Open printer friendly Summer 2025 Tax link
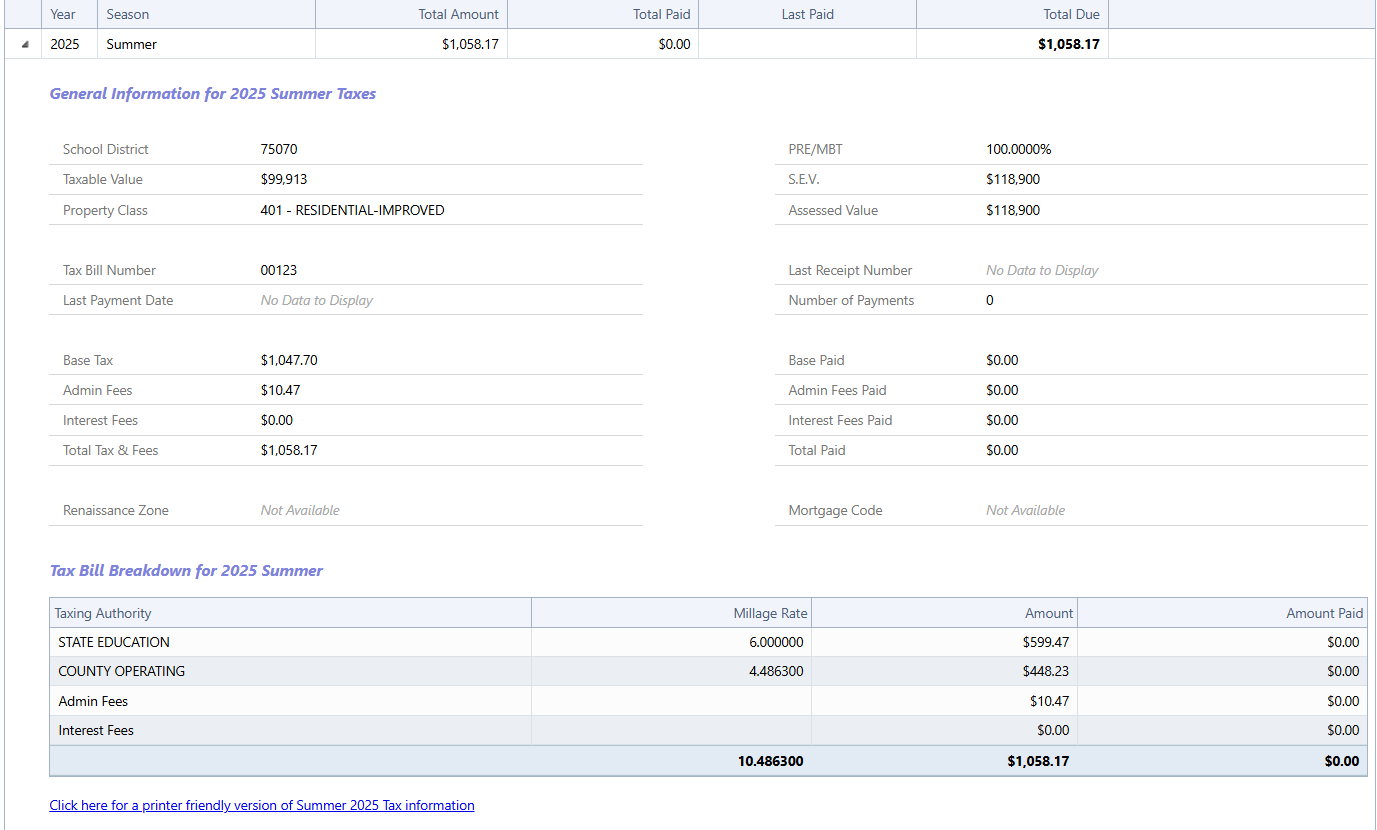This screenshot has width=1377, height=830. (262, 805)
